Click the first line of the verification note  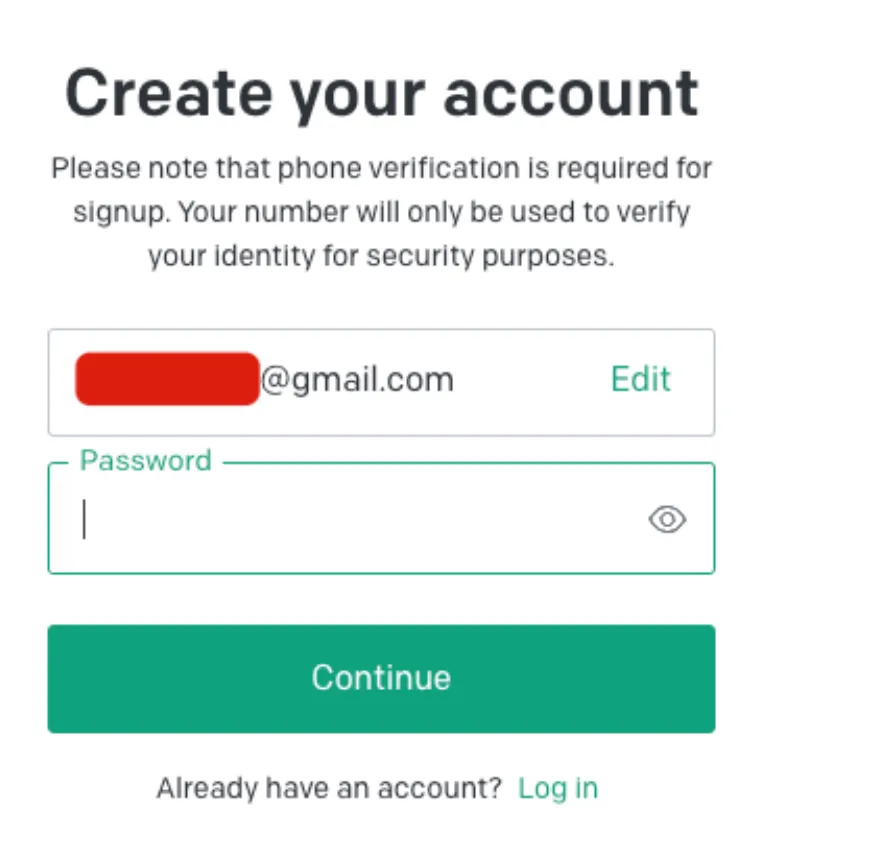[381, 168]
